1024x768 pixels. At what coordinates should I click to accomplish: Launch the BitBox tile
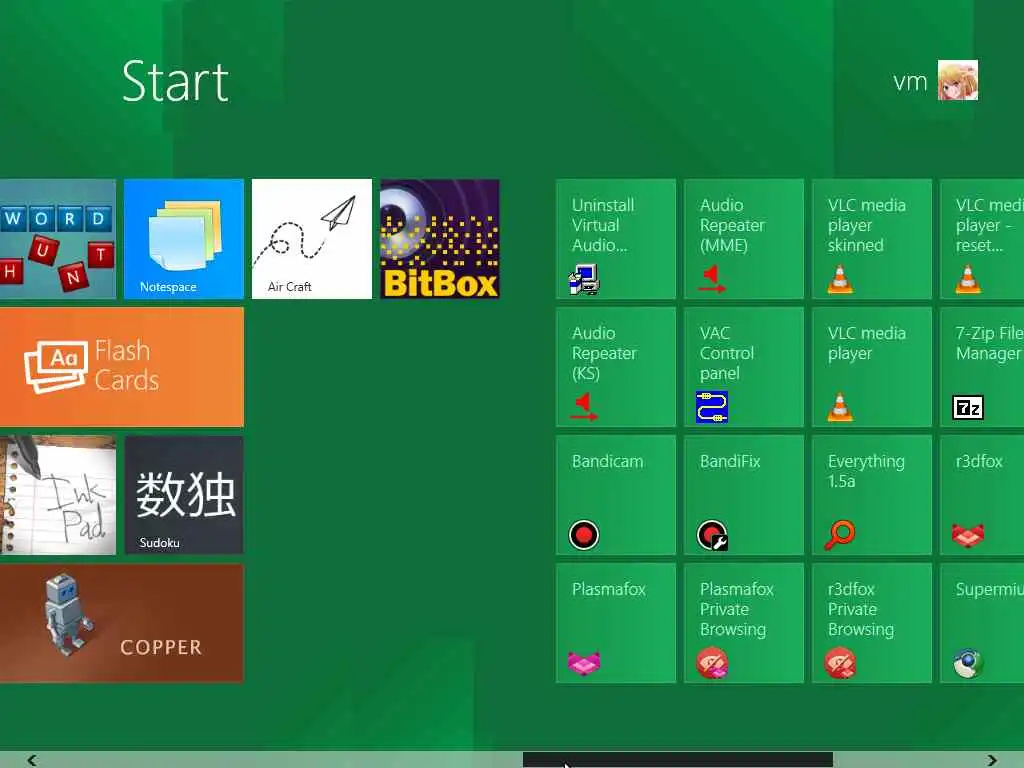440,239
